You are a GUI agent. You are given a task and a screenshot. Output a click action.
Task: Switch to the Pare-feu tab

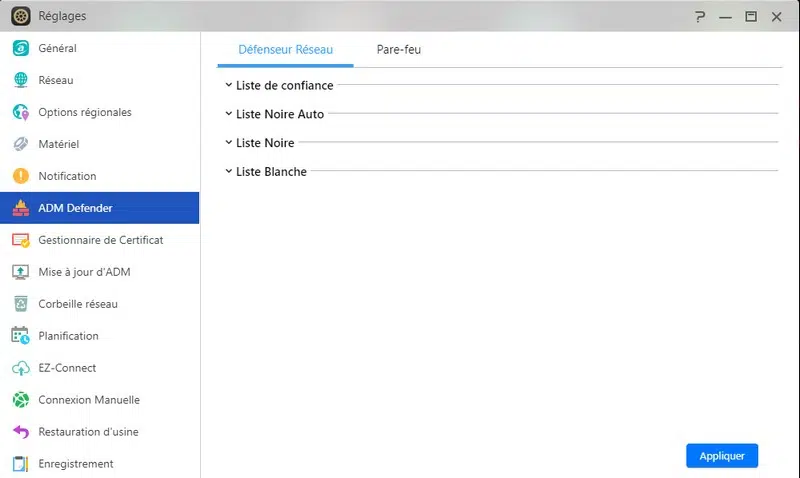point(398,50)
